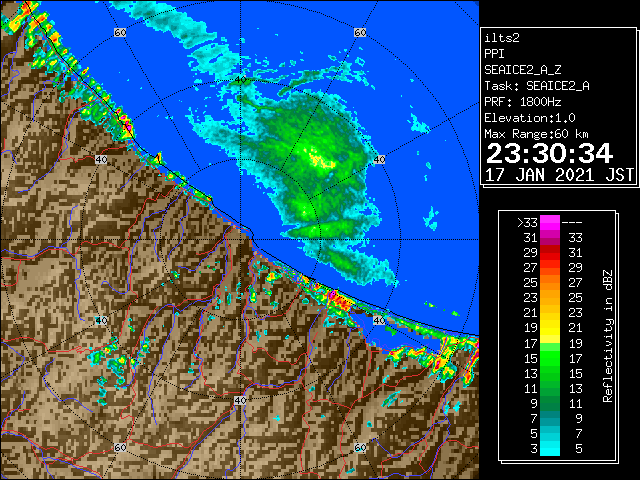Click the yellow core of the offshore echo

pyautogui.click(x=320, y=159)
